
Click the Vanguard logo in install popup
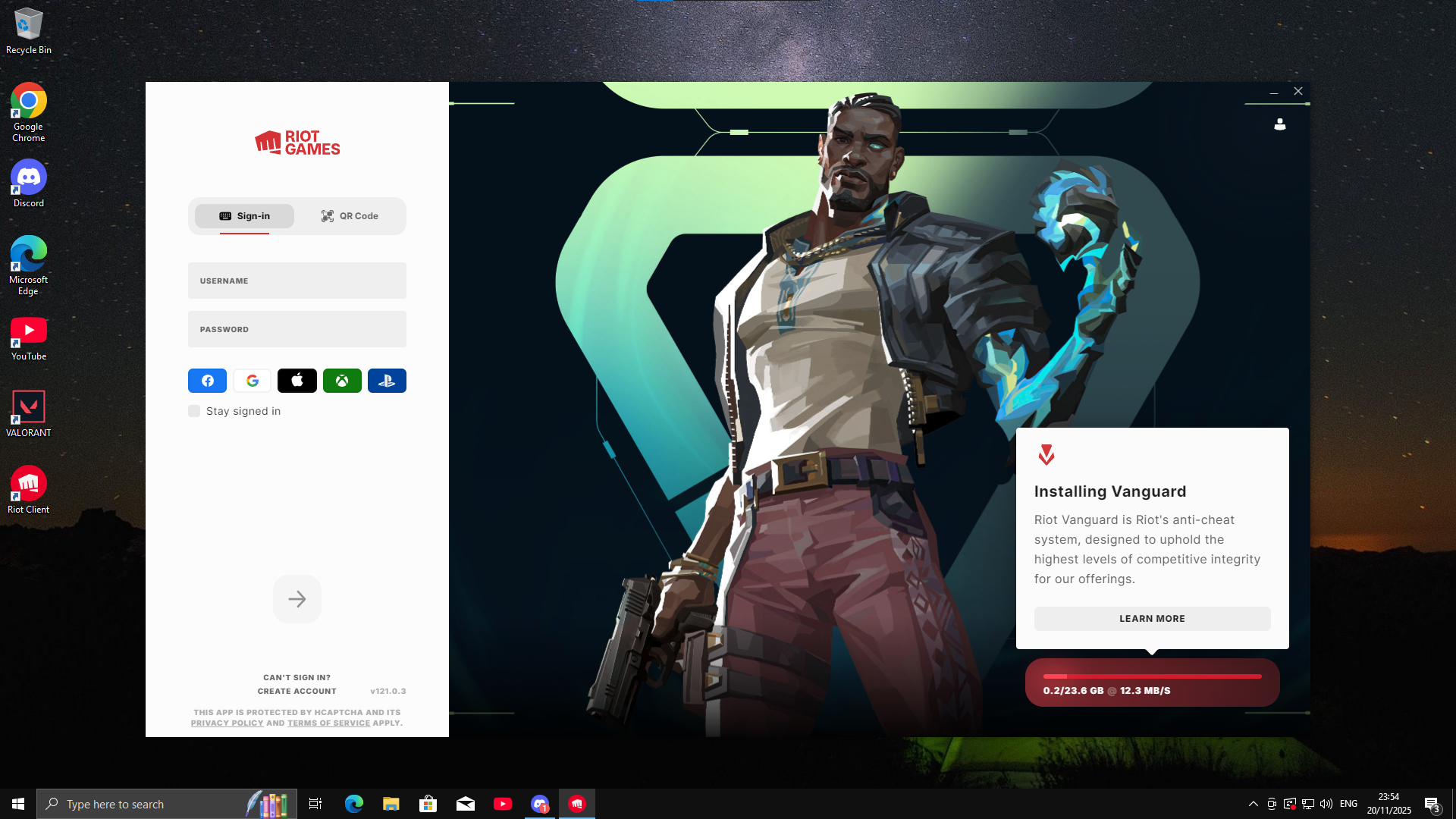pos(1046,455)
